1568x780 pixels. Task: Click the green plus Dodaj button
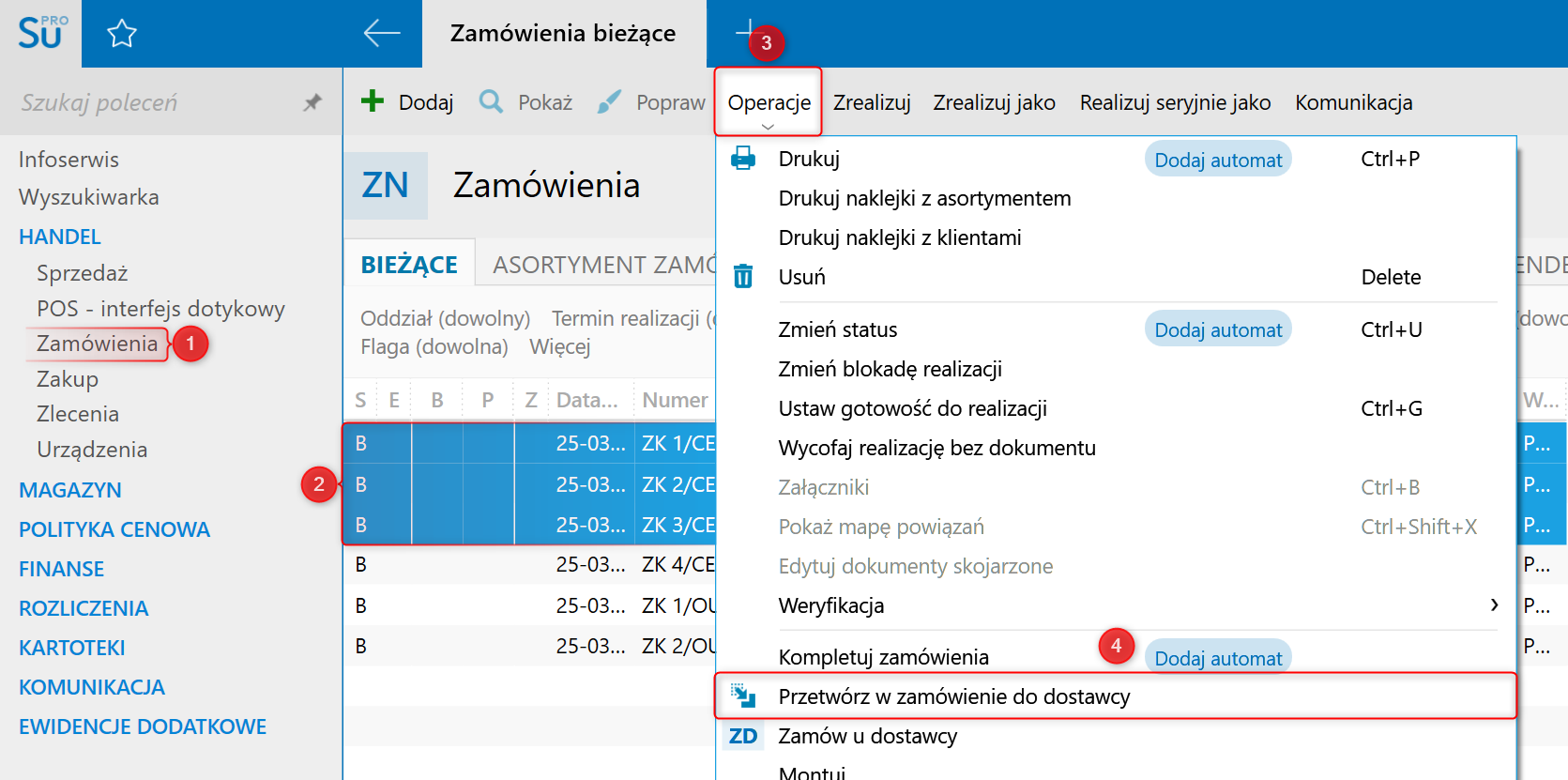point(407,101)
